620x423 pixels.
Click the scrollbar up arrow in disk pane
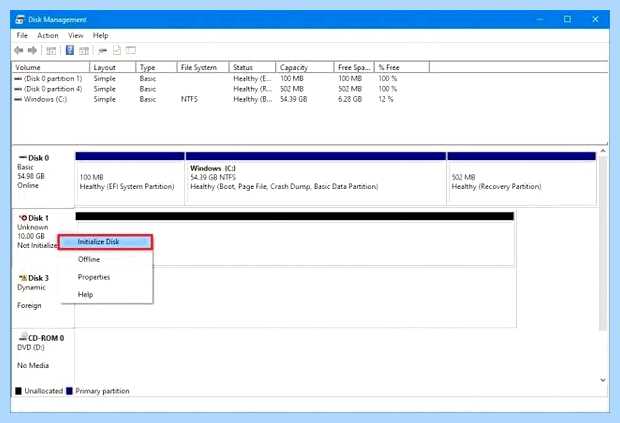(603, 151)
